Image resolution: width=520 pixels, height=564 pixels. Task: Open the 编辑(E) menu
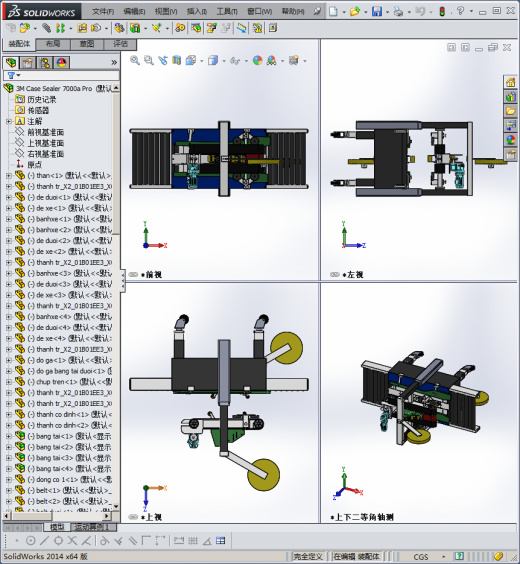(134, 12)
